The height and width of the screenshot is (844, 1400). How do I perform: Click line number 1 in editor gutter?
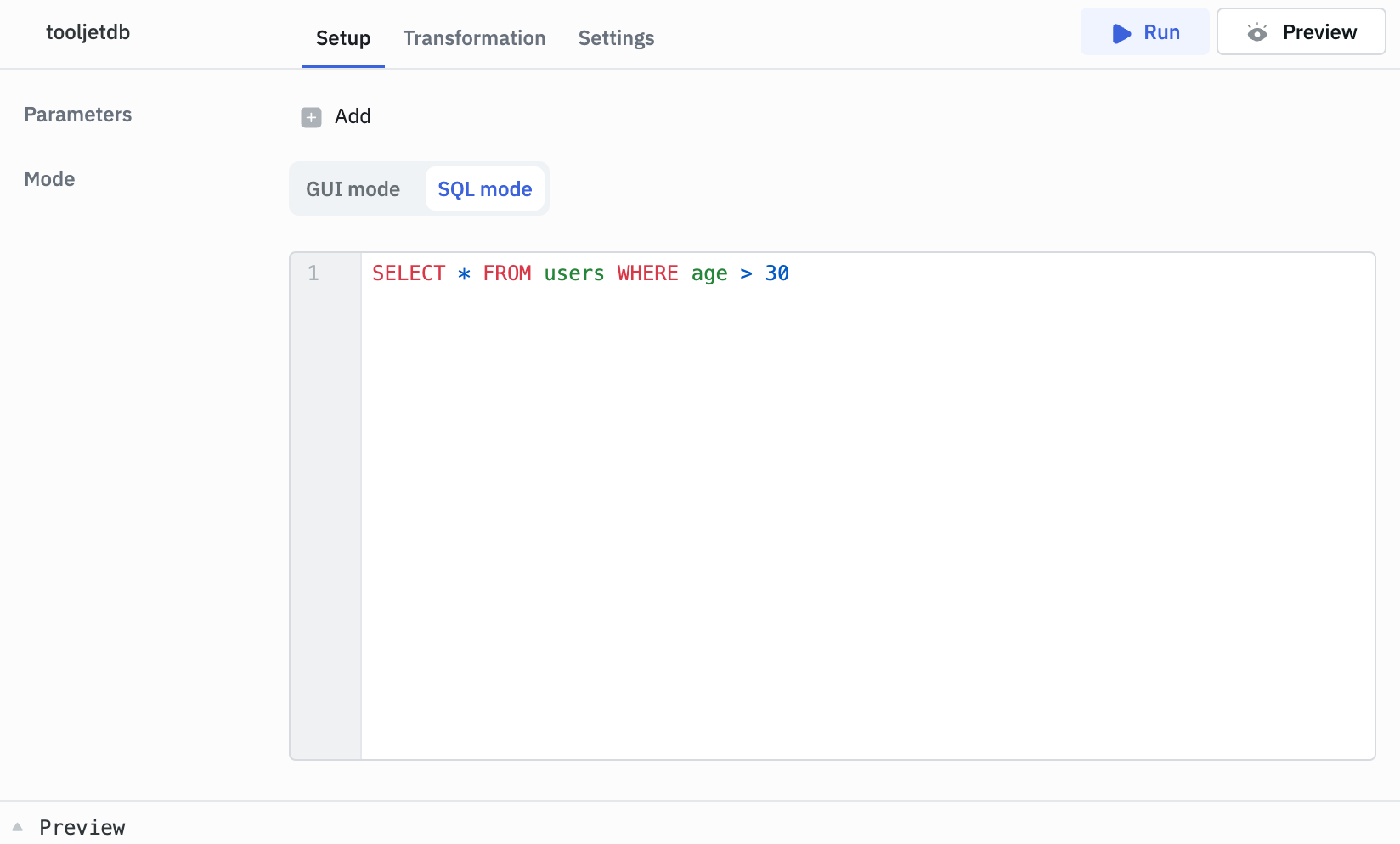point(313,273)
